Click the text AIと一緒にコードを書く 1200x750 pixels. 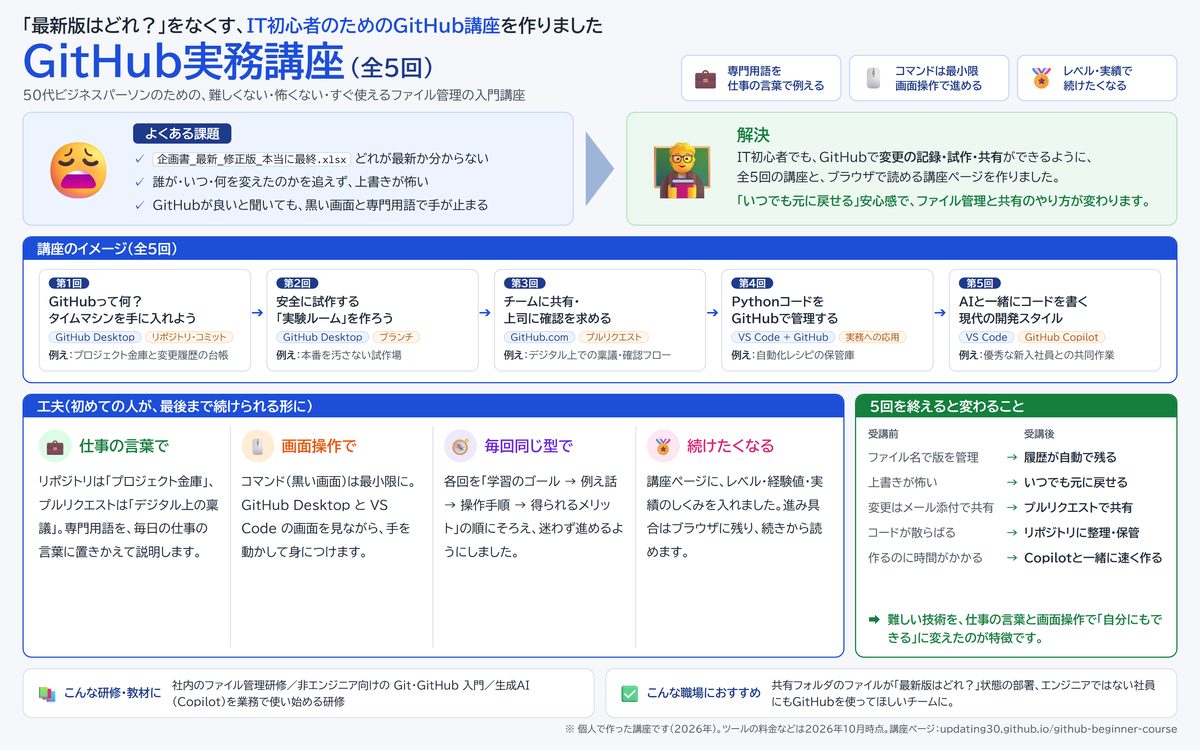click(1024, 301)
